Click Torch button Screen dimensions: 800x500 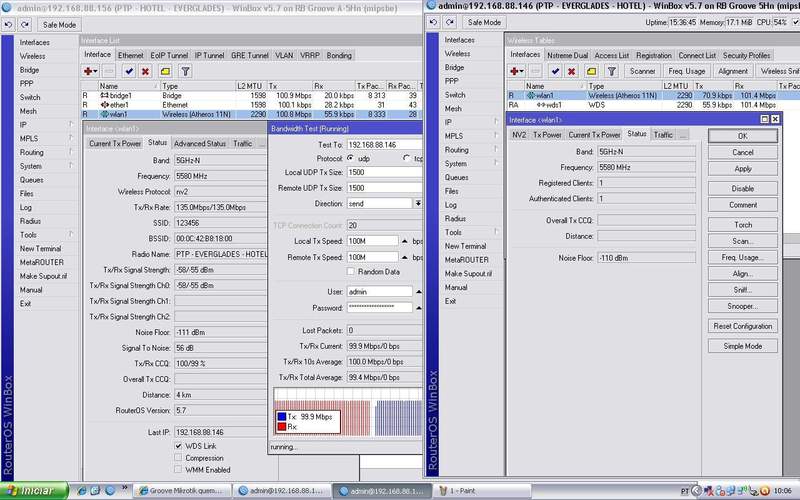click(x=743, y=225)
